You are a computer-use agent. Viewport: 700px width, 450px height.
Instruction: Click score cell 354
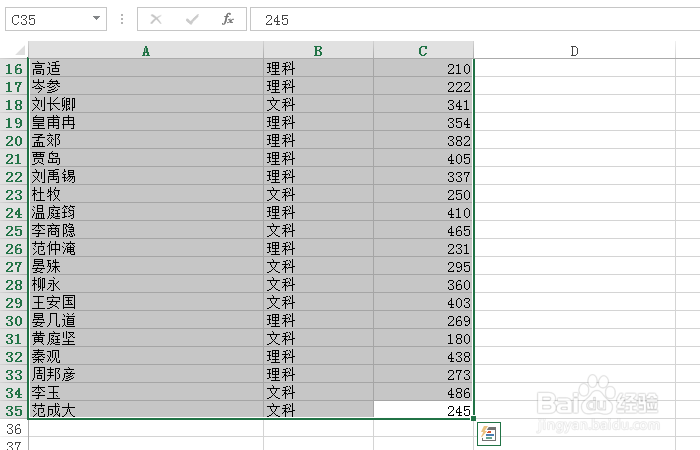pos(423,122)
